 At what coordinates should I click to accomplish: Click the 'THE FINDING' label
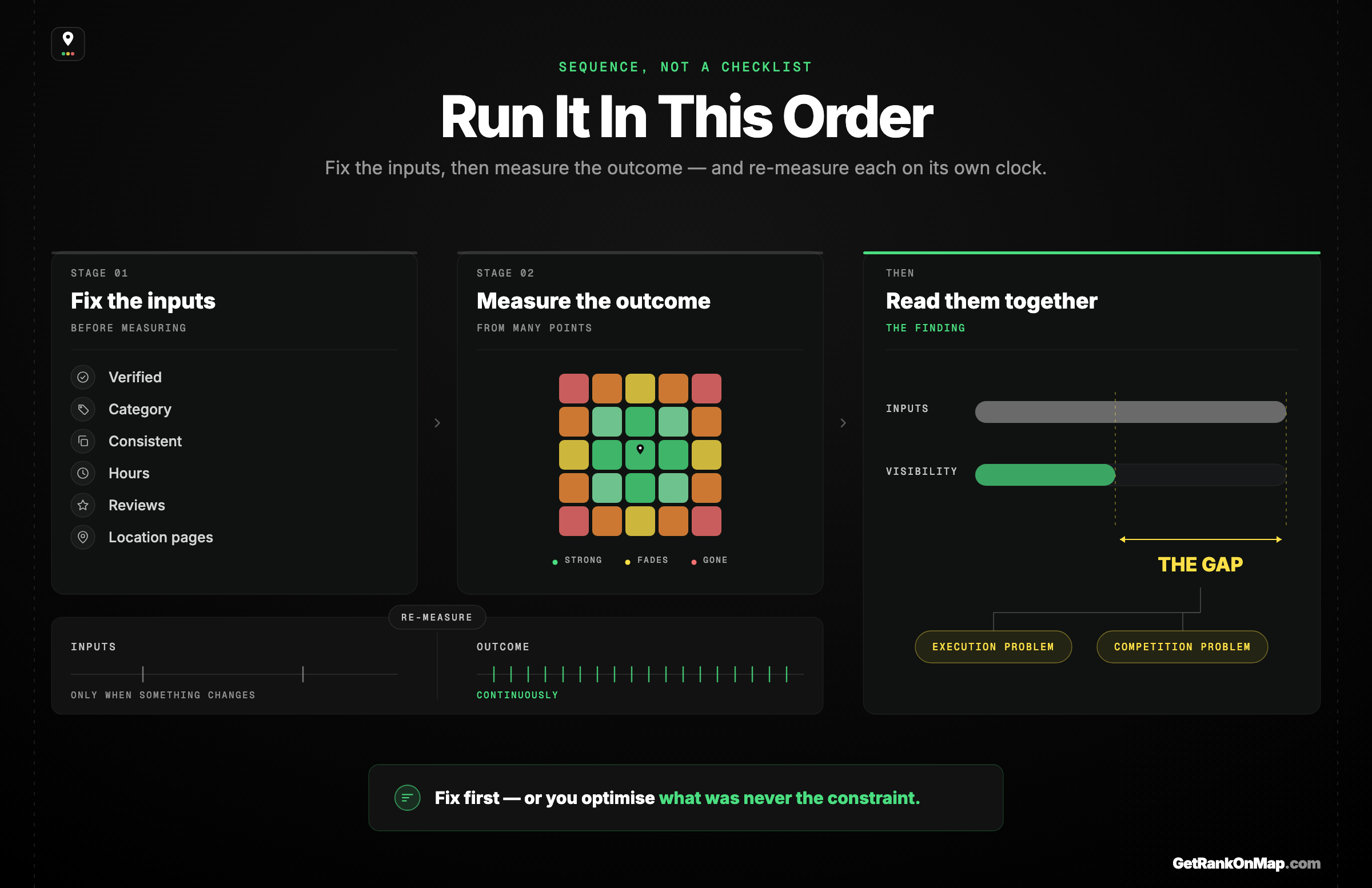coord(925,328)
